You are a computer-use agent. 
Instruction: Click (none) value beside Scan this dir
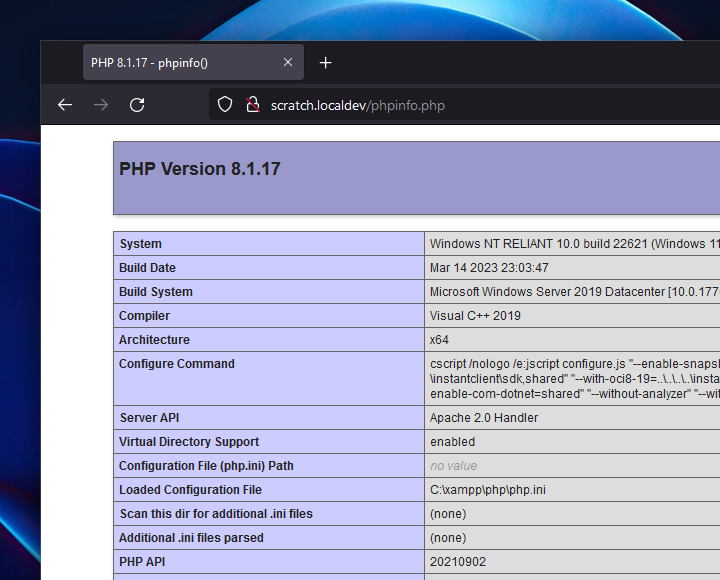[448, 513]
